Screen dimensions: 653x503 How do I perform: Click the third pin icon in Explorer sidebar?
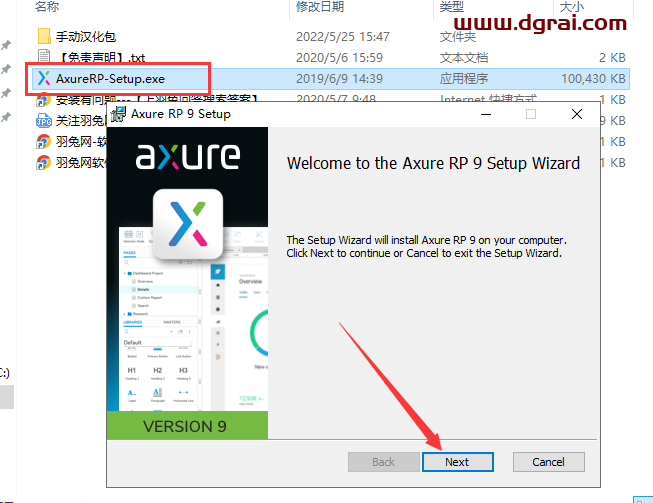point(6,93)
